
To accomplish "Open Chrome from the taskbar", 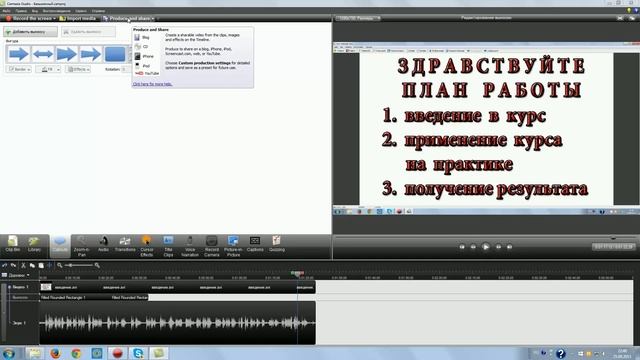I will tap(76, 353).
